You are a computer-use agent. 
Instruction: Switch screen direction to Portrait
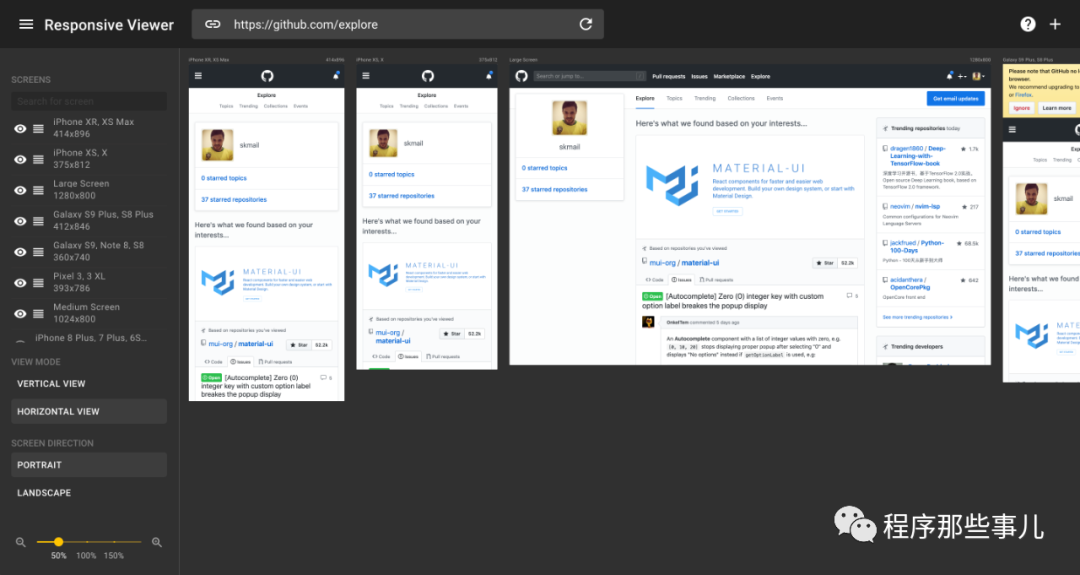click(89, 465)
